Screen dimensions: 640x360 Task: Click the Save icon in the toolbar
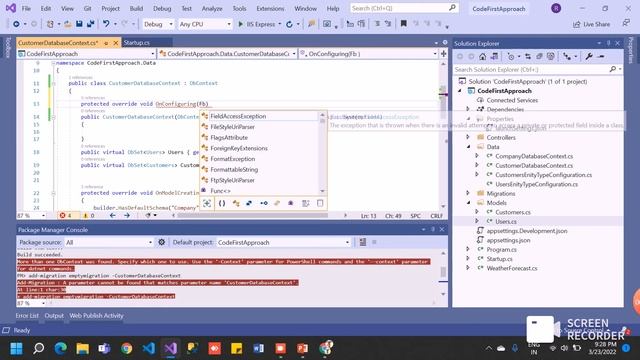[79, 24]
